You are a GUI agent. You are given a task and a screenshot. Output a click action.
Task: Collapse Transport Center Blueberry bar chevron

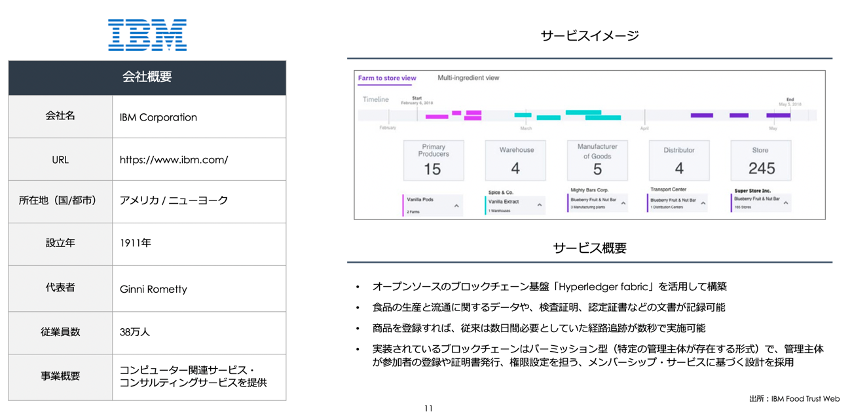coord(703,203)
